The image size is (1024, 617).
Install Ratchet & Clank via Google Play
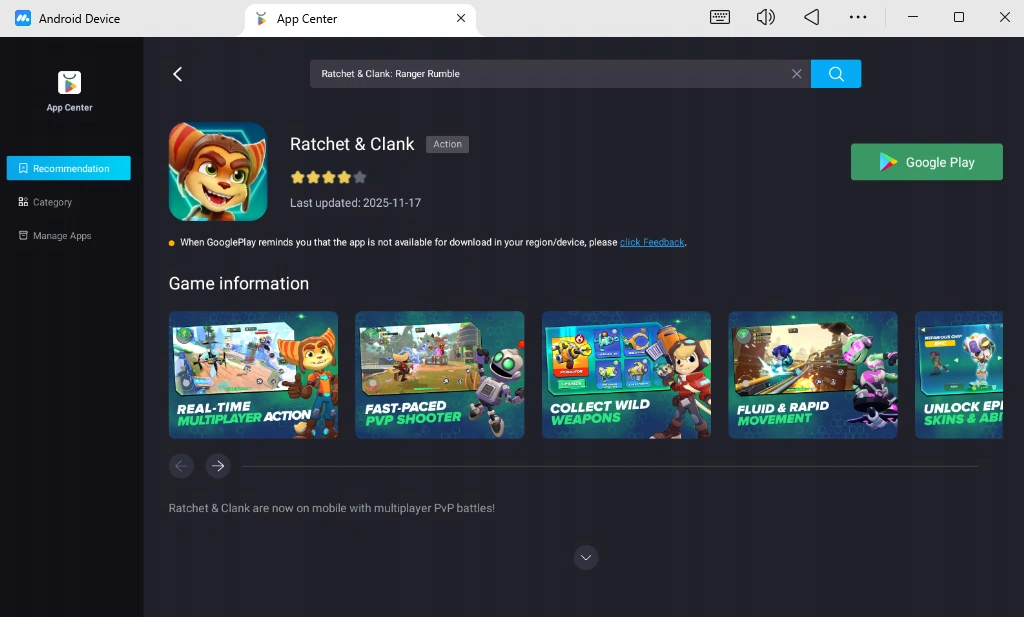[926, 161]
